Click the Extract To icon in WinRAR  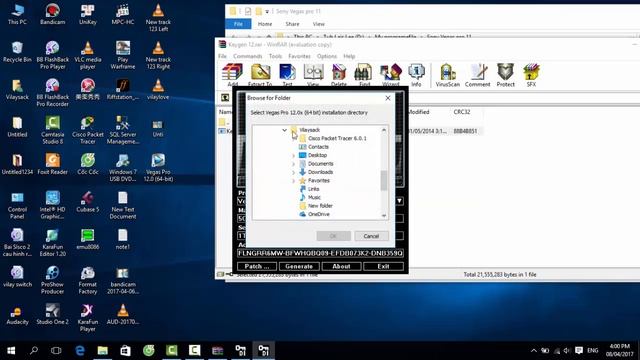coord(260,75)
